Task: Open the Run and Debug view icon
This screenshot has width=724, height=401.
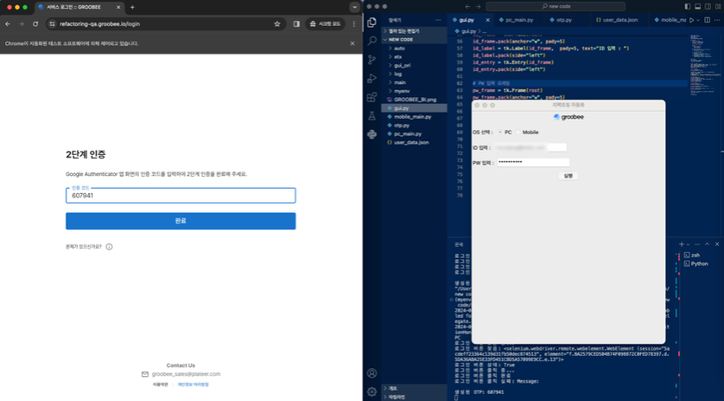Action: [x=372, y=79]
